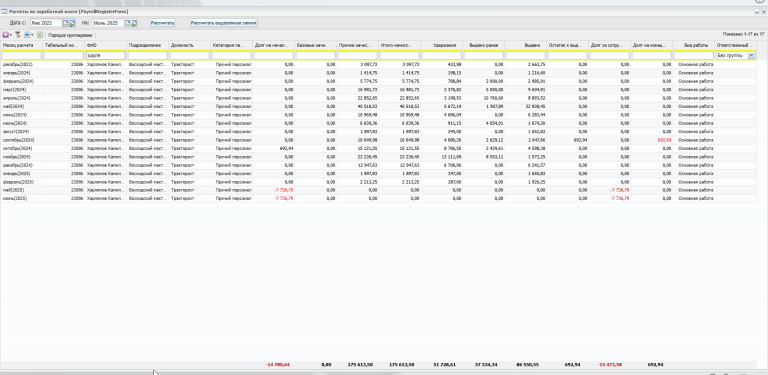The image size is (768, 375).
Task: Select the 'март(2024)' row
Action: coord(378,90)
